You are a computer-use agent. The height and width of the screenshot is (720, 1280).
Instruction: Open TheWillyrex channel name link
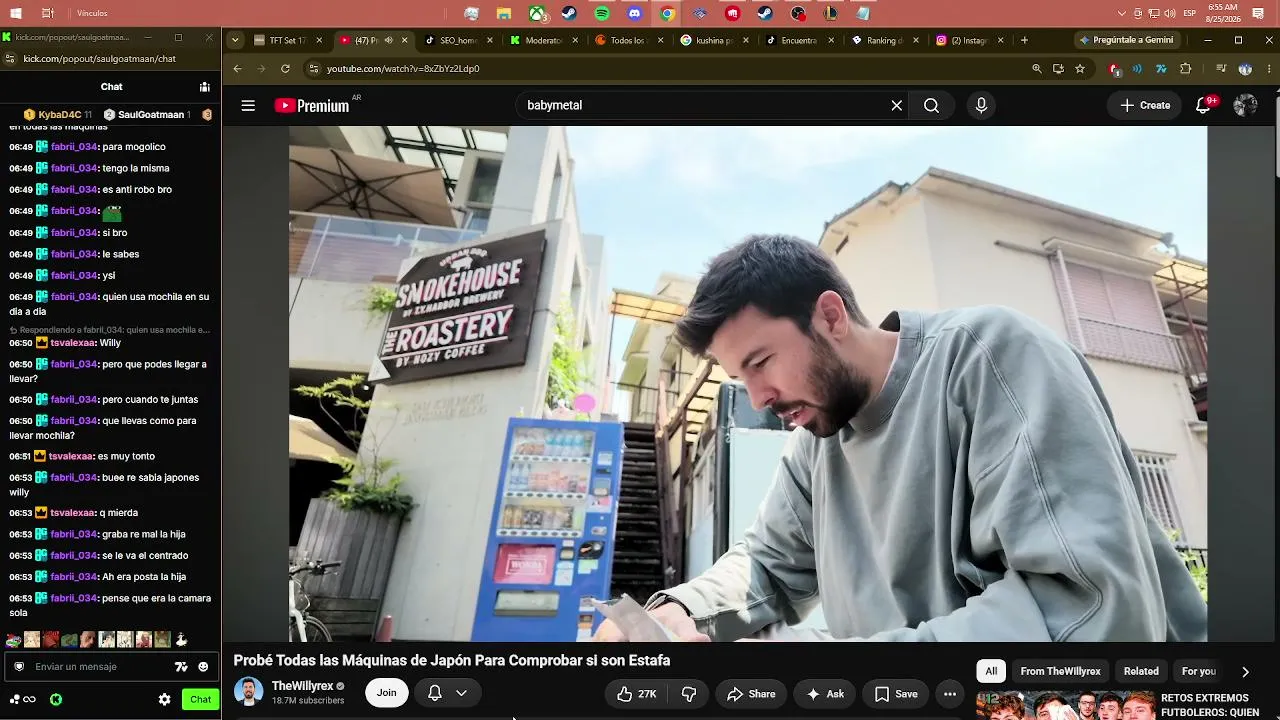(x=302, y=686)
